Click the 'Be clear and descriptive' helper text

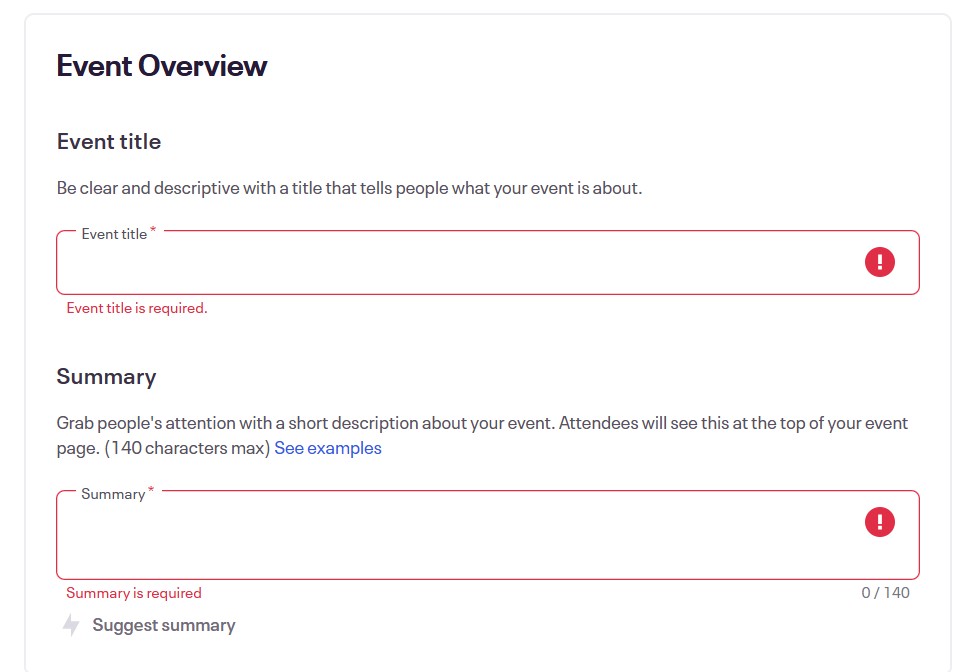tap(349, 188)
